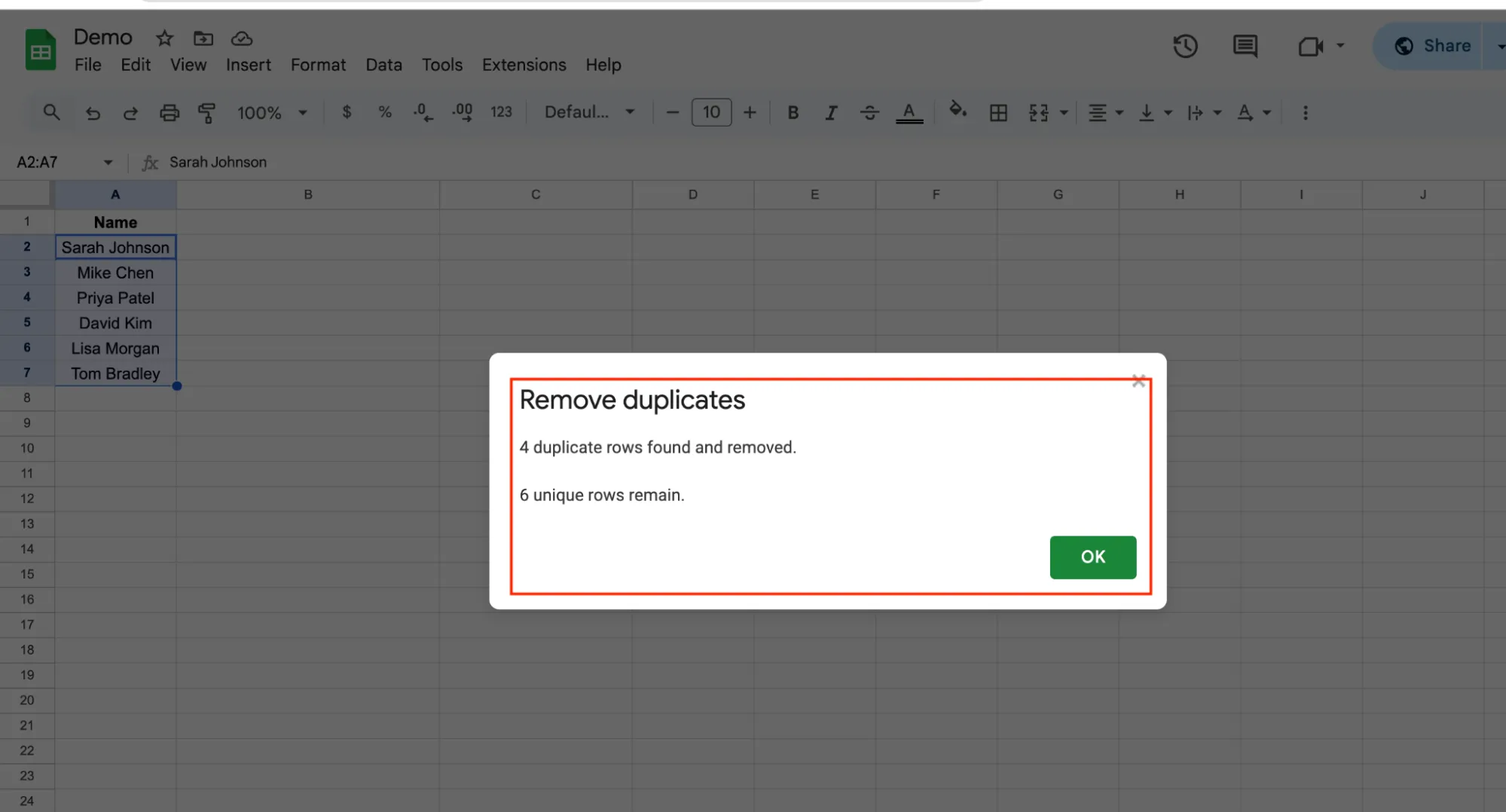
Task: Click OK in the Remove duplicates dialog
Action: coord(1092,557)
